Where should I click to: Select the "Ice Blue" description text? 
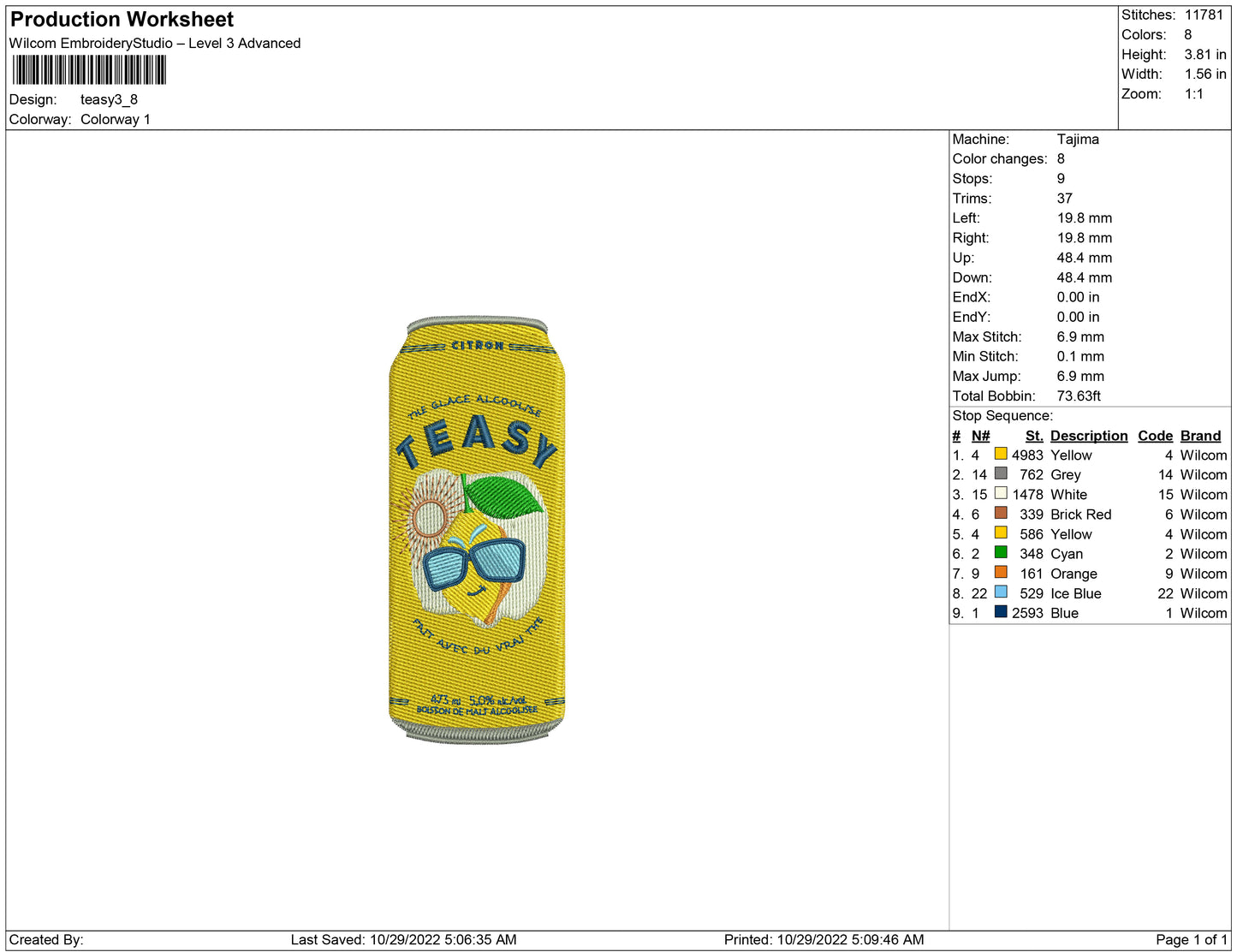tap(1076, 592)
